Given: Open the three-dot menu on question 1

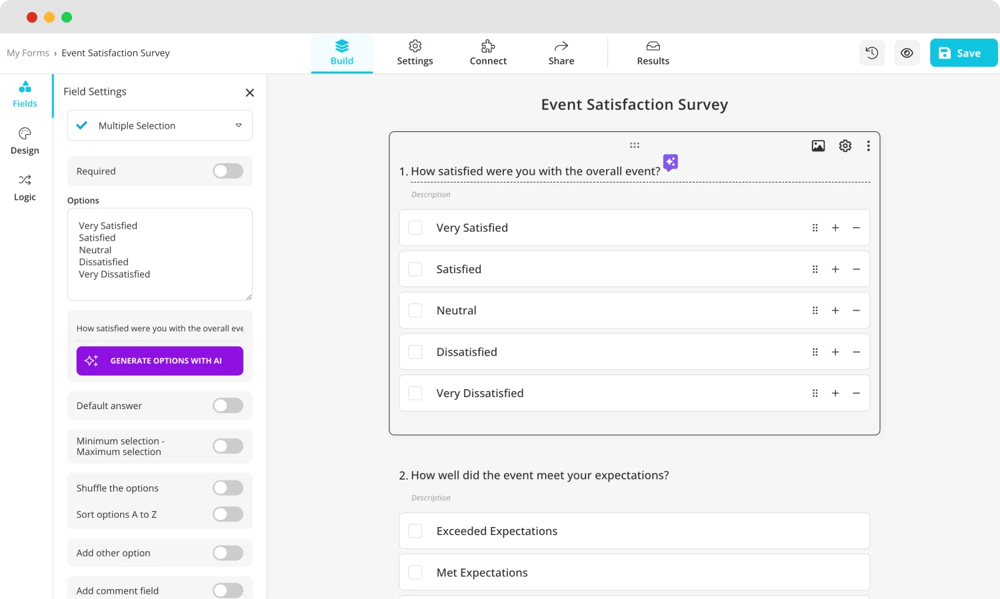Looking at the screenshot, I should (868, 146).
